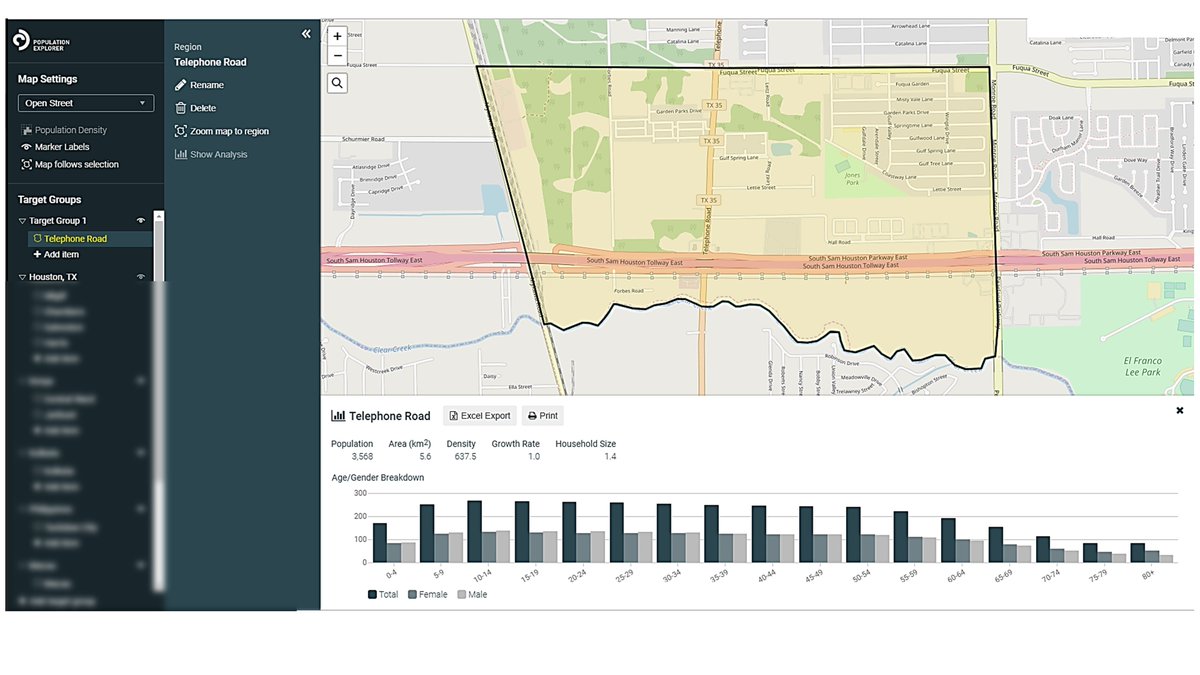The image size is (1200, 675).
Task: Click the Misty Vale Lane map label
Action: coord(915,100)
